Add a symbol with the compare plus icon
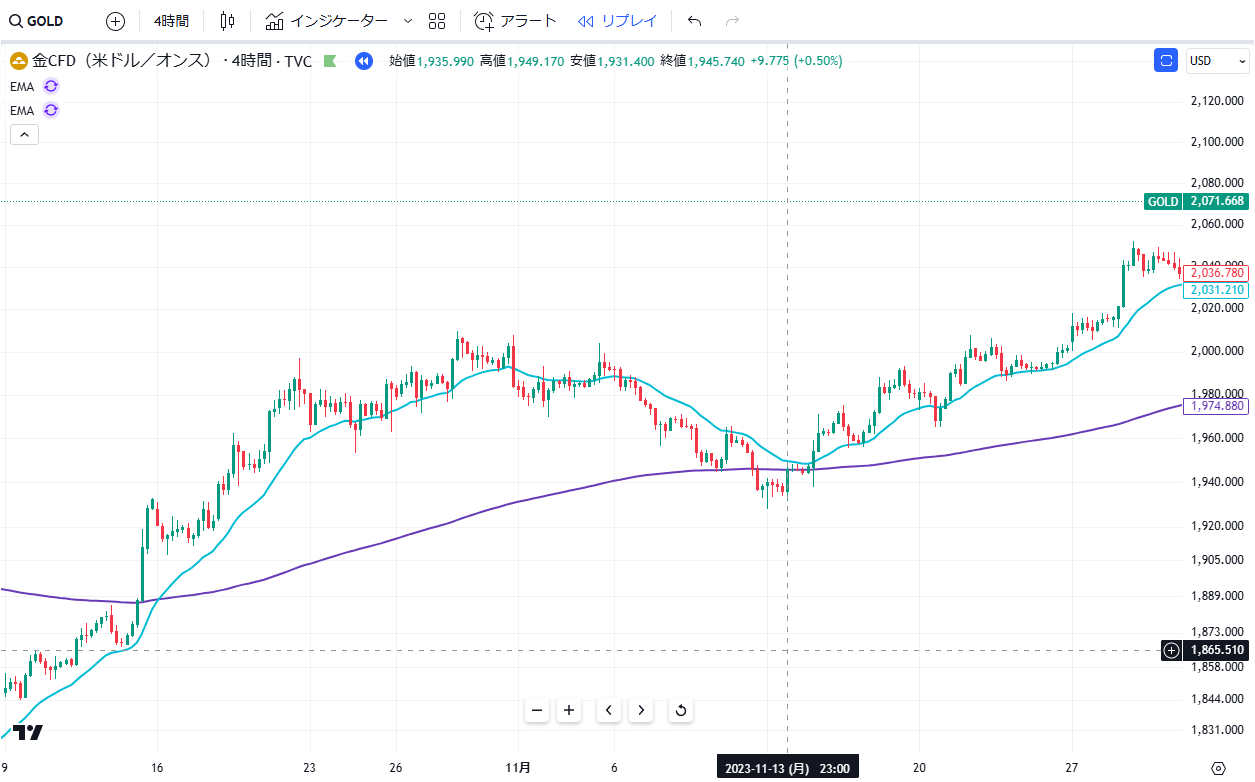This screenshot has height=782, width=1255. click(x=115, y=21)
